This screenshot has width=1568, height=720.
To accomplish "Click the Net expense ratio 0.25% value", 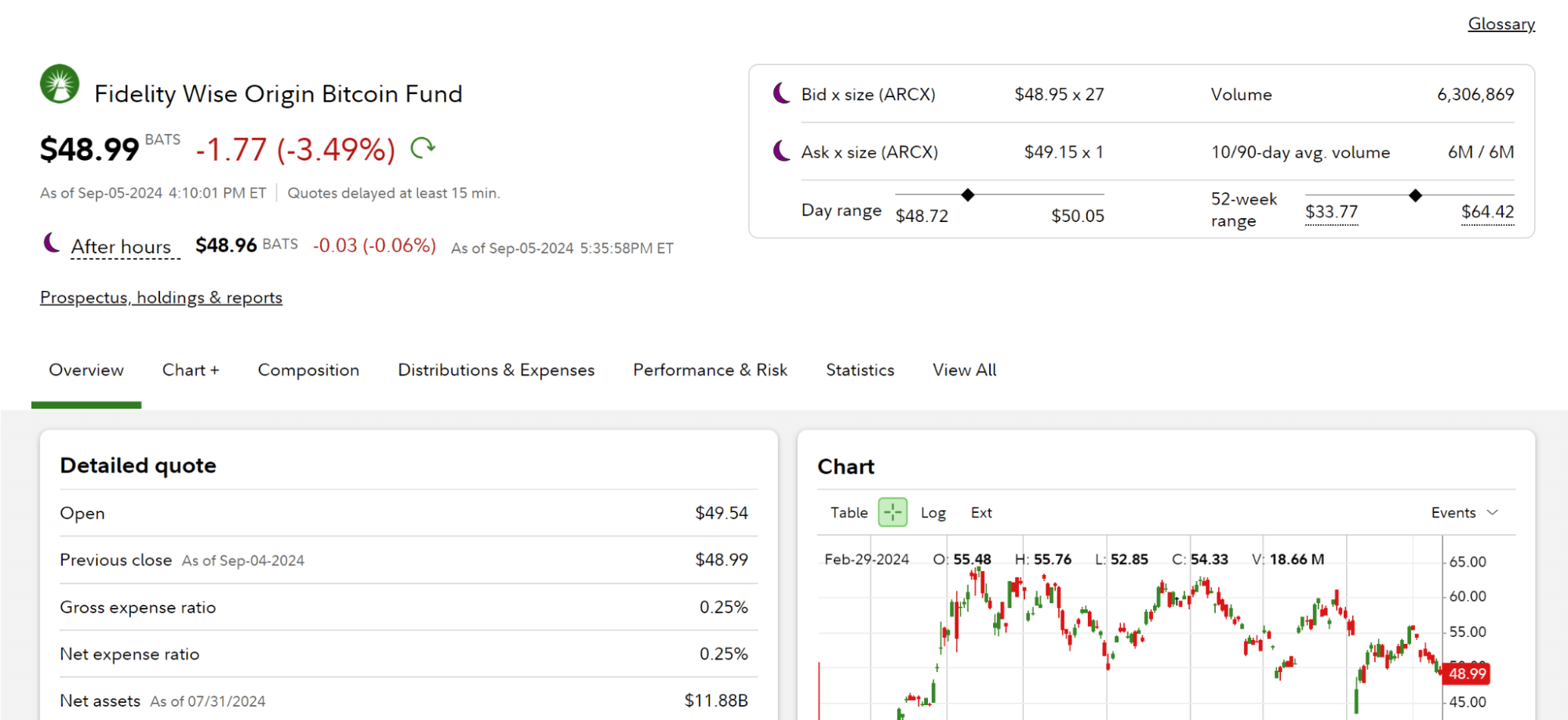I will pos(724,654).
